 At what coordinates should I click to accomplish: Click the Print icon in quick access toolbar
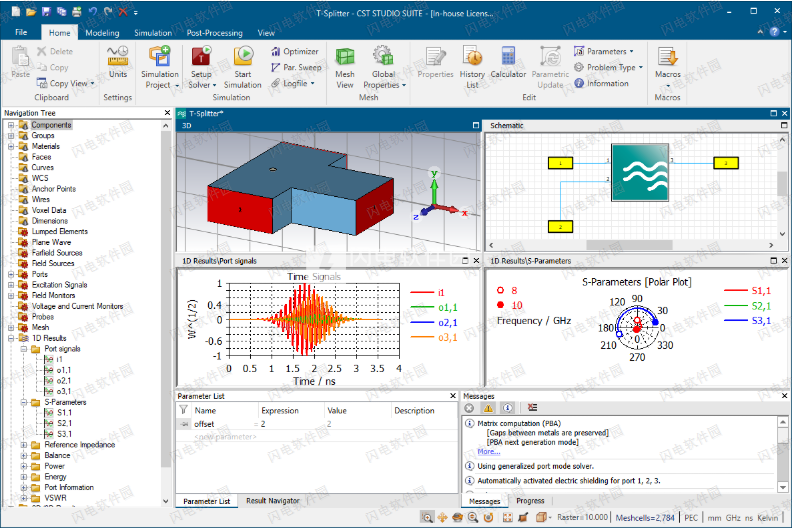pos(77,11)
